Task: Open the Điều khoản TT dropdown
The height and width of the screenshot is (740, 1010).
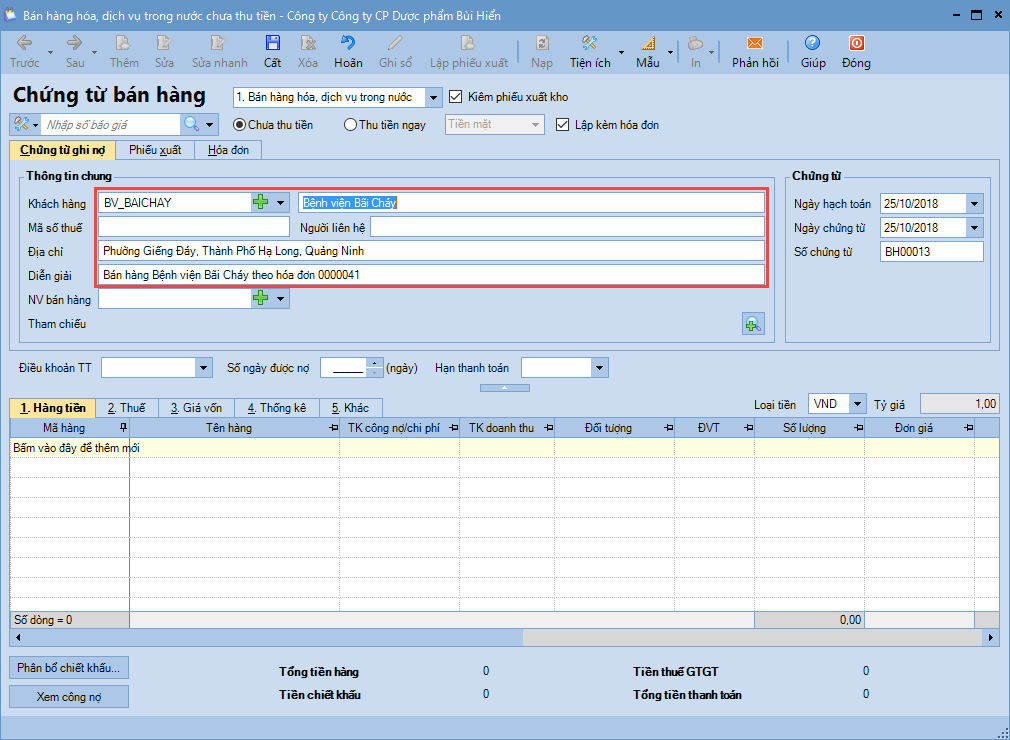Action: click(204, 368)
